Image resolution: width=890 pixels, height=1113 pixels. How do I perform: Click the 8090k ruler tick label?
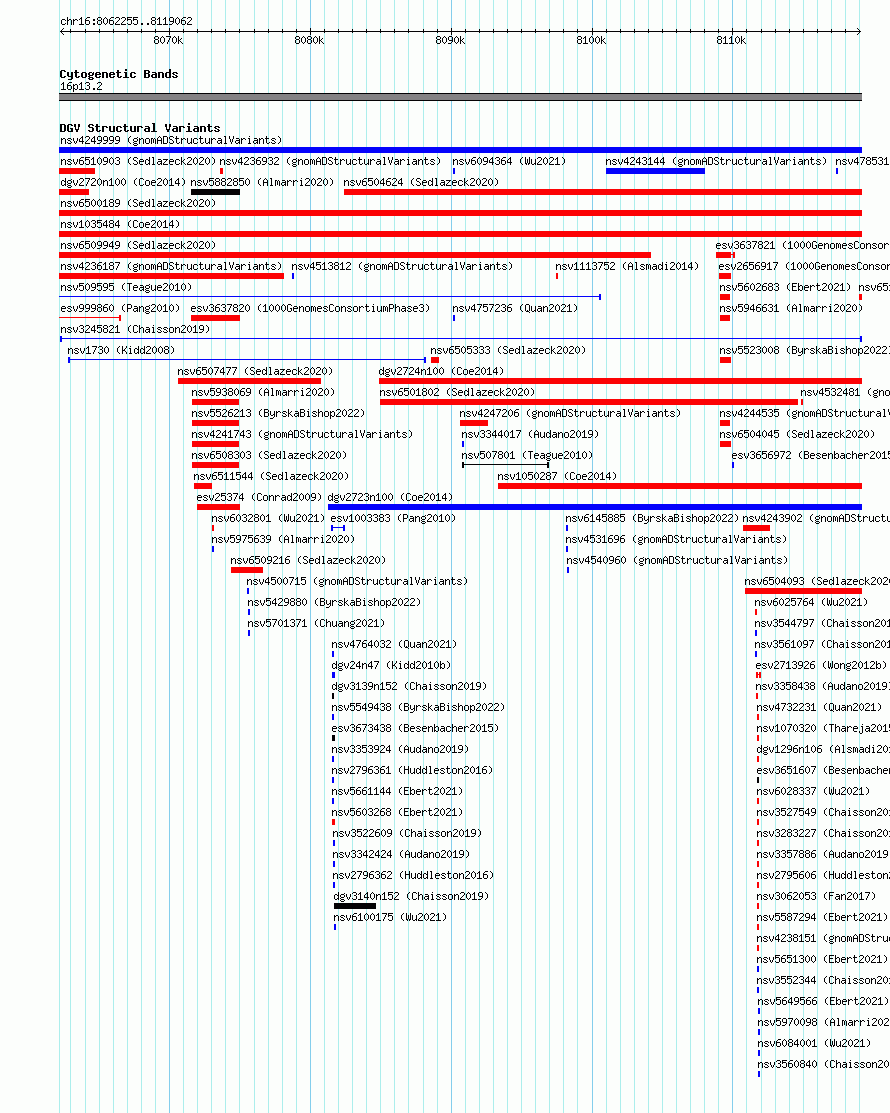tap(450, 40)
